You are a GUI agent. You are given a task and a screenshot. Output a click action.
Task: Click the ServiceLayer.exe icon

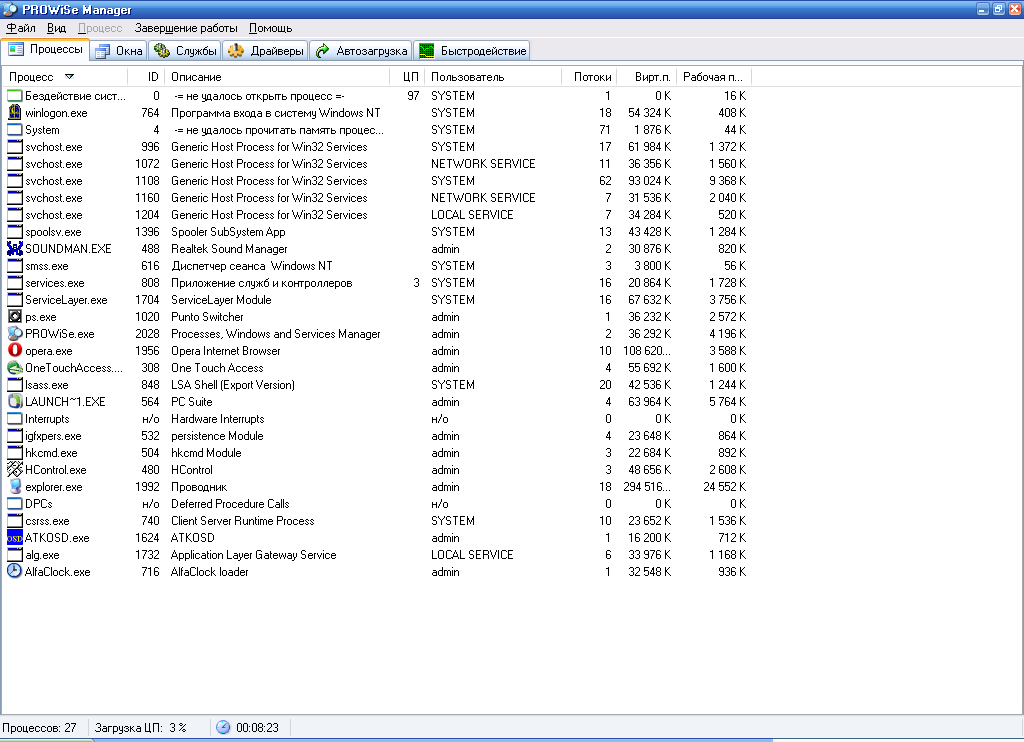[x=14, y=299]
